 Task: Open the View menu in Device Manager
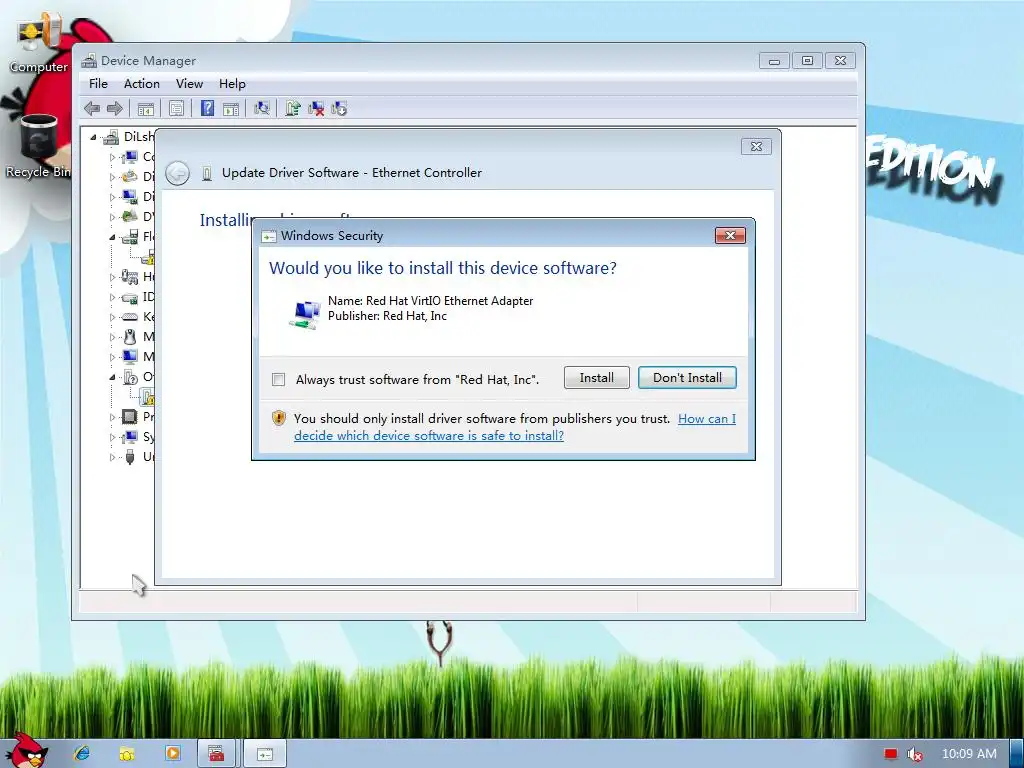click(189, 84)
